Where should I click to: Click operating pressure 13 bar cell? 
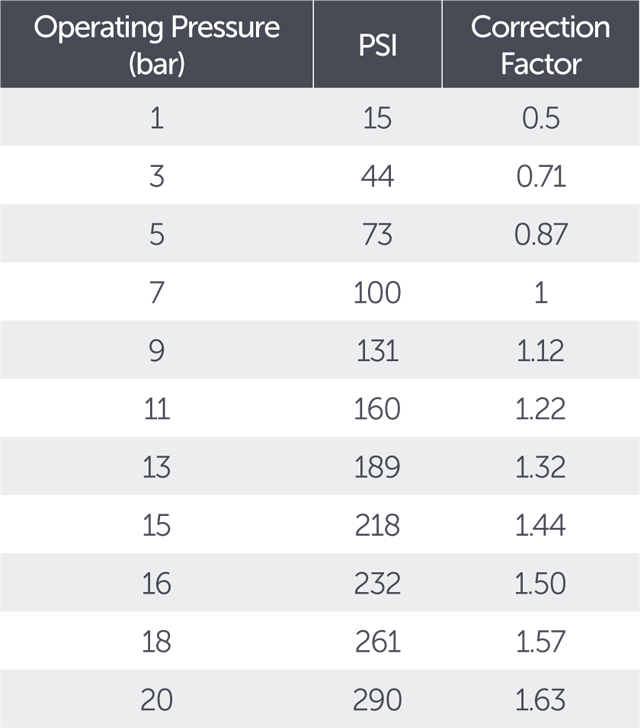(156, 467)
